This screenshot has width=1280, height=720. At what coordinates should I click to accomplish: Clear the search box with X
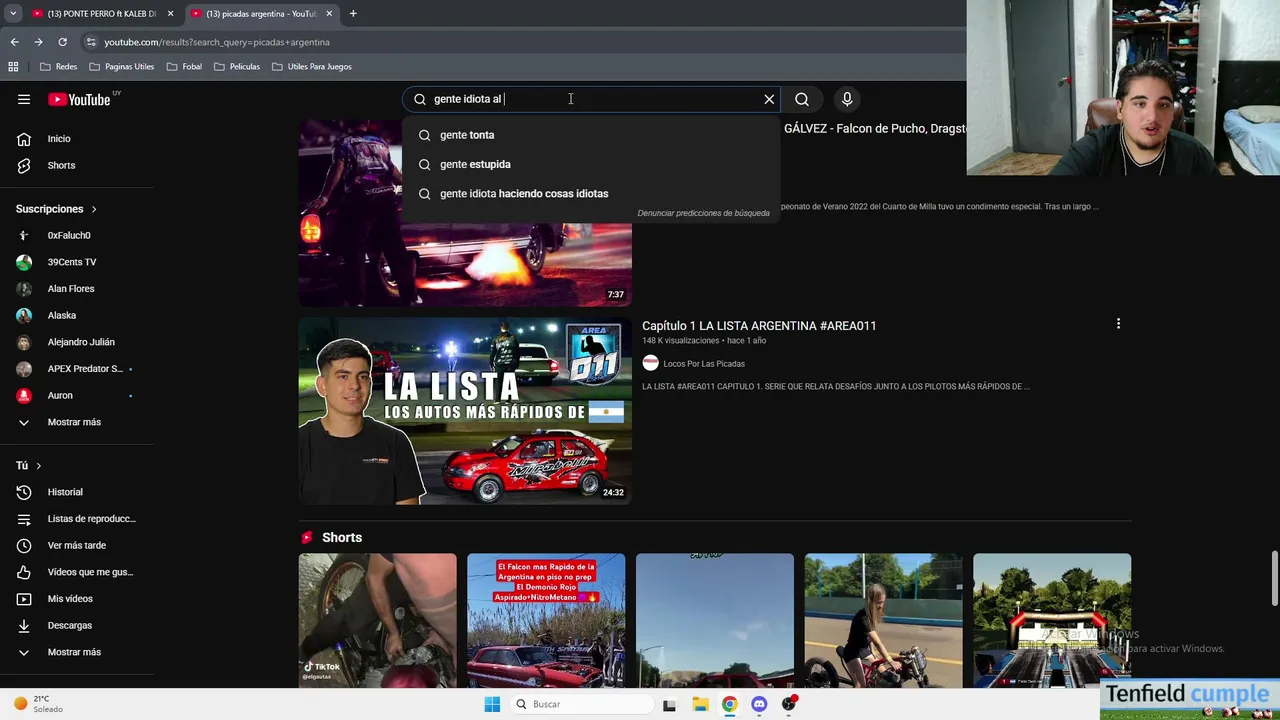click(769, 99)
